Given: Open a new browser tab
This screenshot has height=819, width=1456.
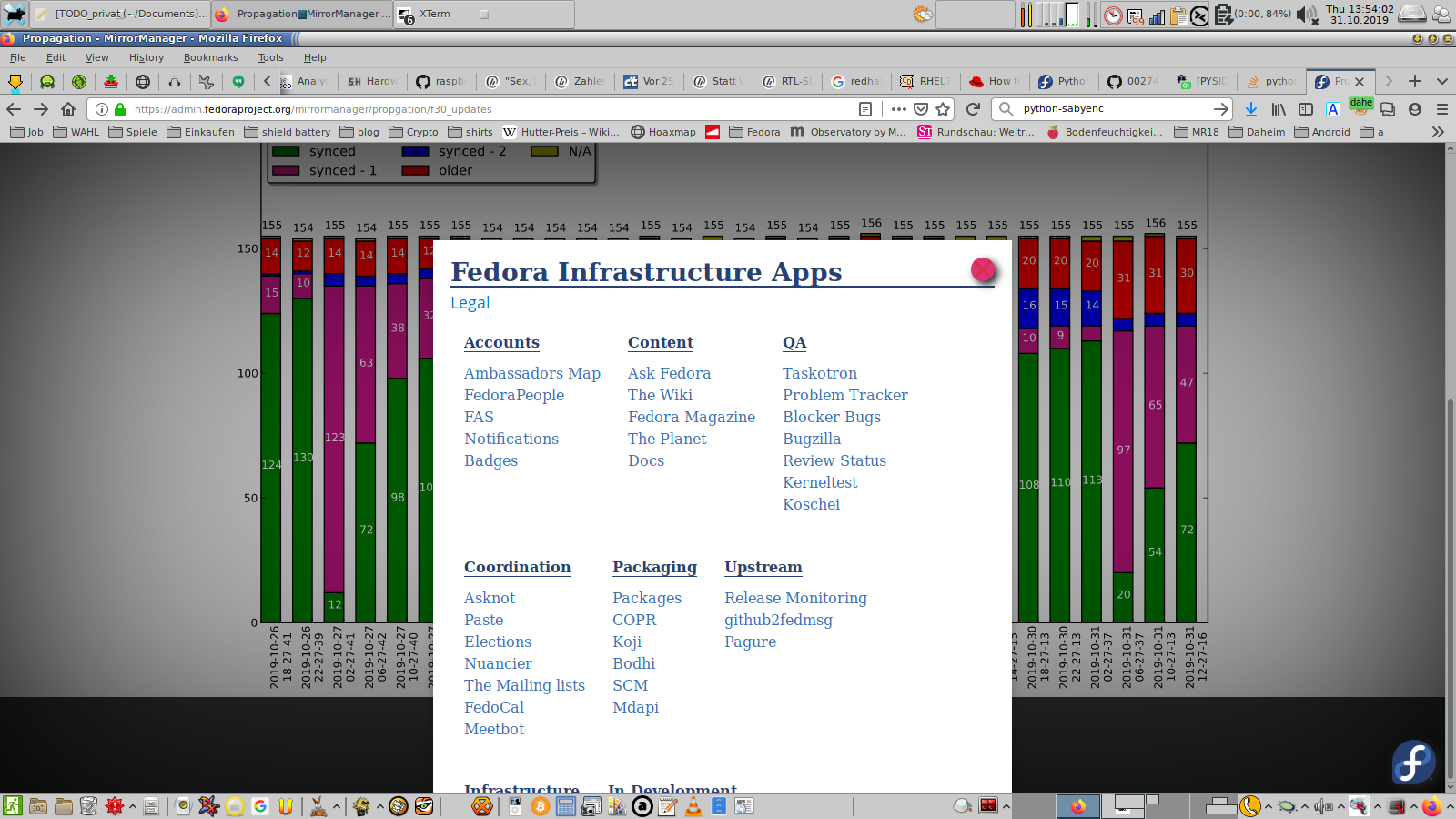Looking at the screenshot, I should [x=1415, y=81].
